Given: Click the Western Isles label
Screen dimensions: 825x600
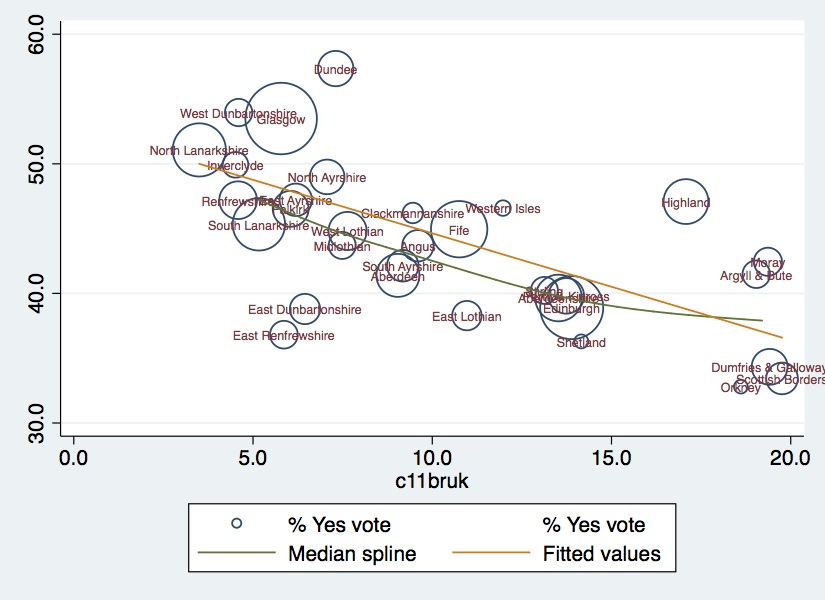Looking at the screenshot, I should (503, 209).
